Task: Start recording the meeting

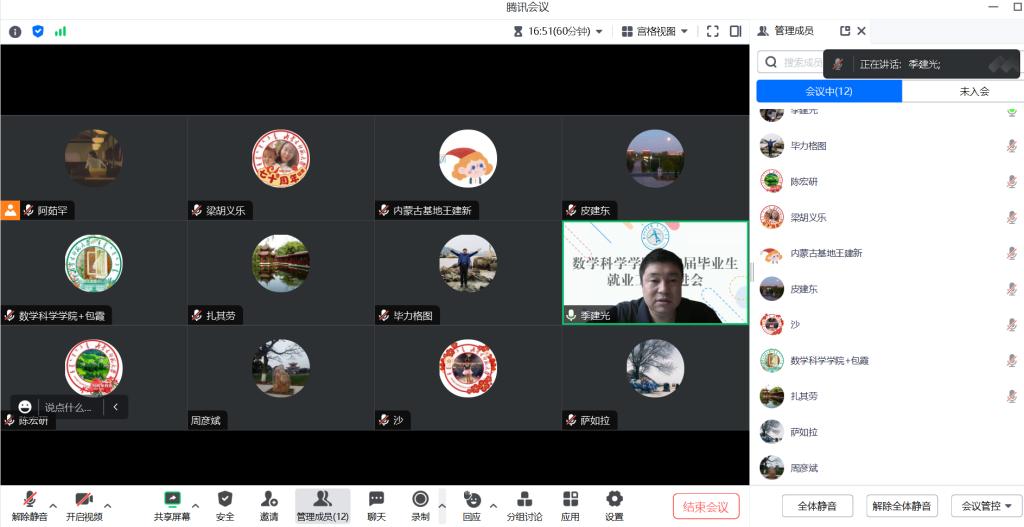Action: tap(420, 504)
